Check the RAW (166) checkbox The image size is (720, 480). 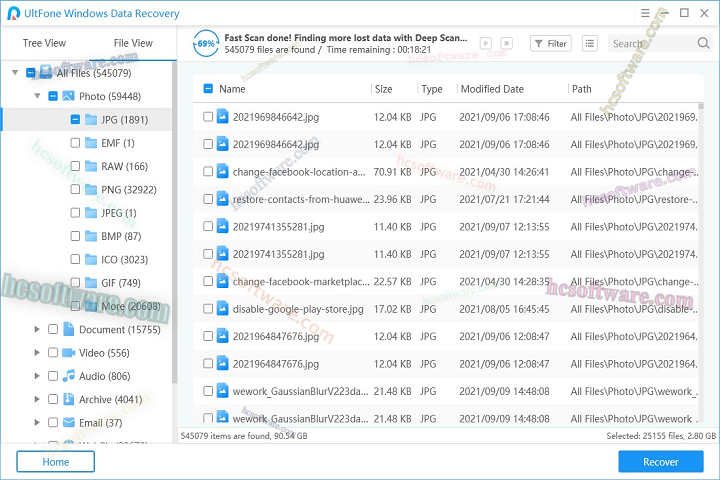click(75, 166)
